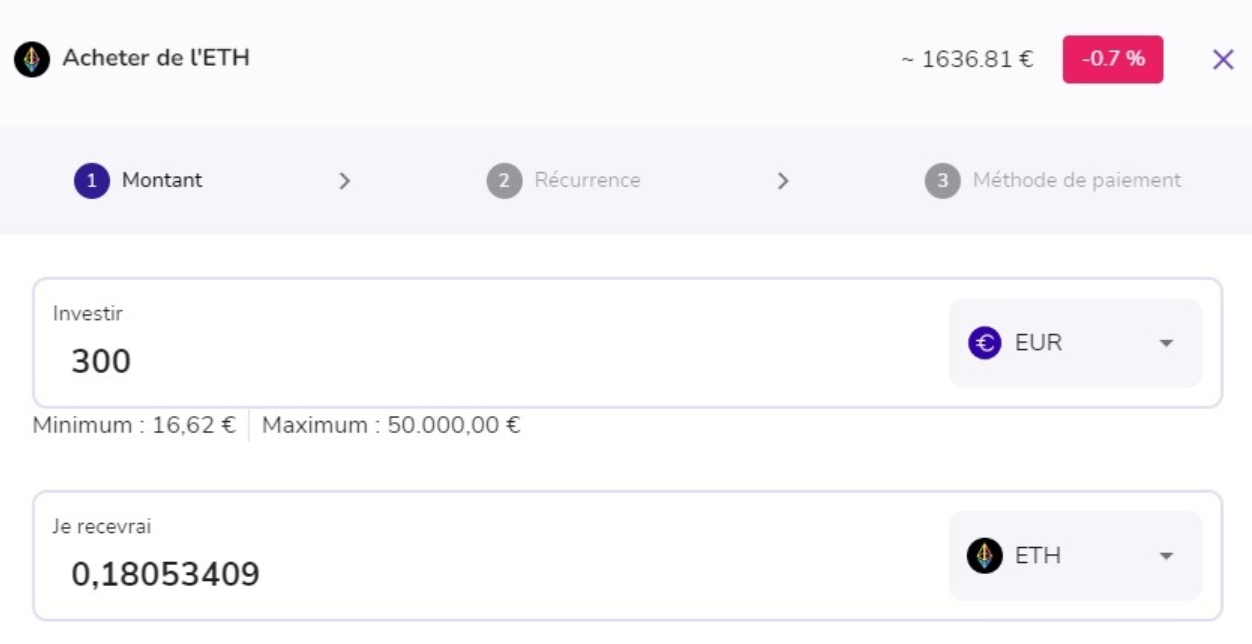Click the euro currency icon
The height and width of the screenshot is (644, 1252).
984,343
